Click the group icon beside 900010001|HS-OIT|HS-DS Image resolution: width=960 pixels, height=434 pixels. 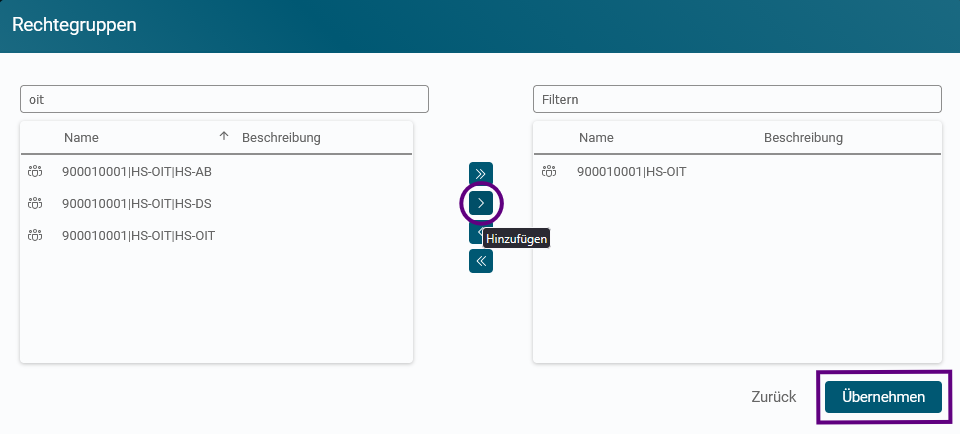[x=35, y=203]
